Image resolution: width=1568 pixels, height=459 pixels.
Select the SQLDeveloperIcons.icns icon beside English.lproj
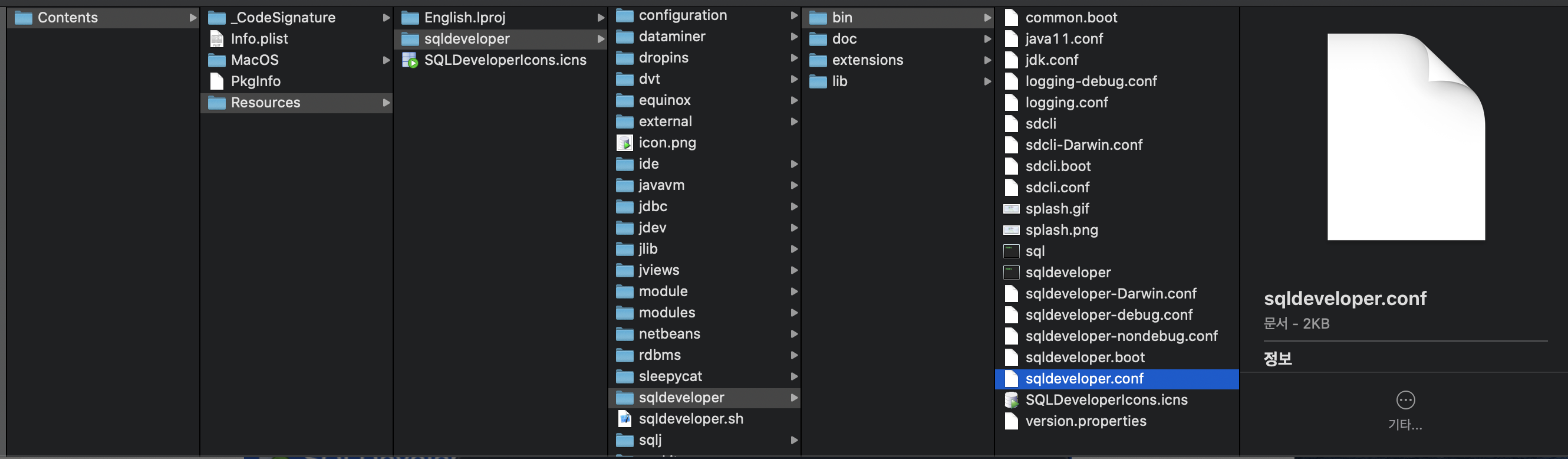[410, 60]
